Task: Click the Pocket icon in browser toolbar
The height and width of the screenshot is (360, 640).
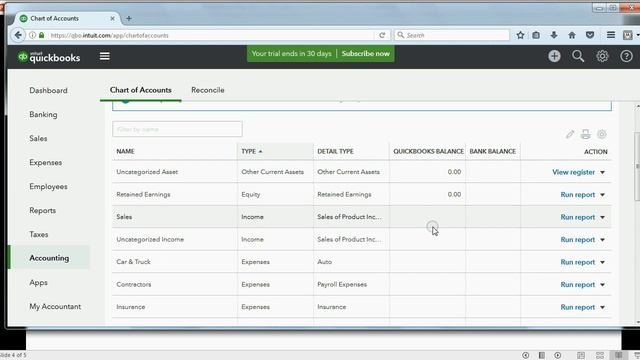Action: coord(590,35)
